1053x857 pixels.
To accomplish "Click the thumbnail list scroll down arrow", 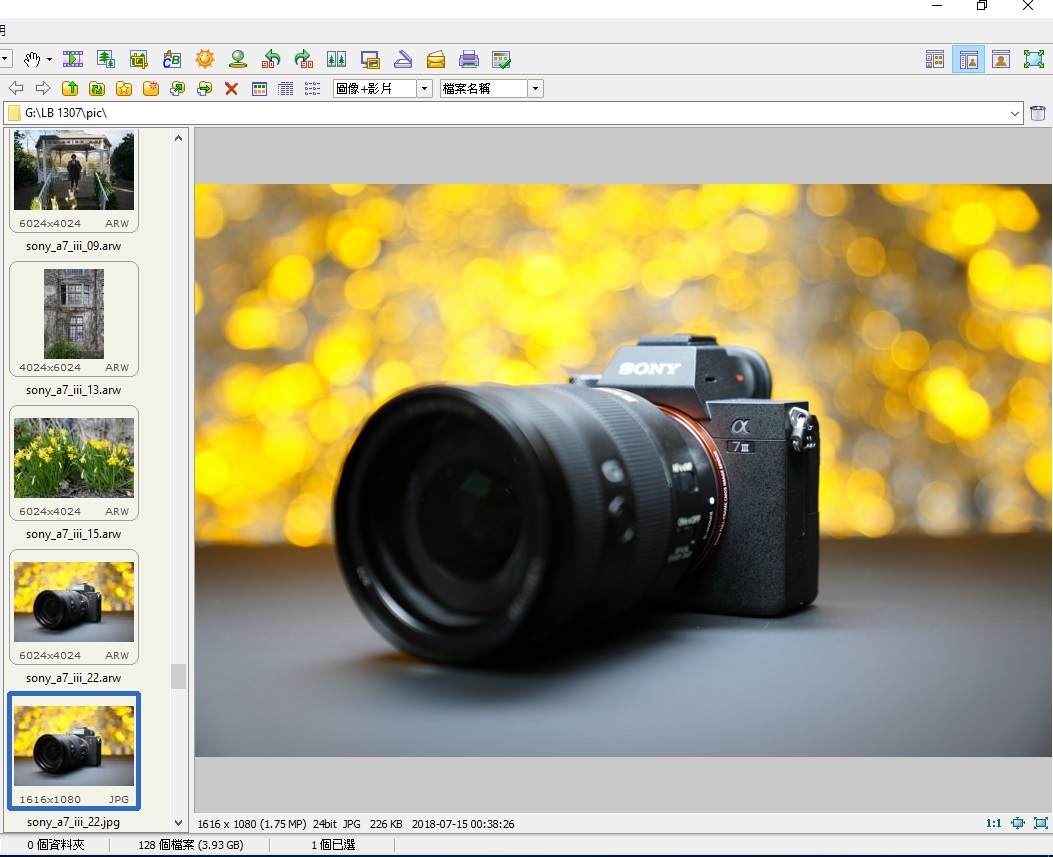I will 178,822.
